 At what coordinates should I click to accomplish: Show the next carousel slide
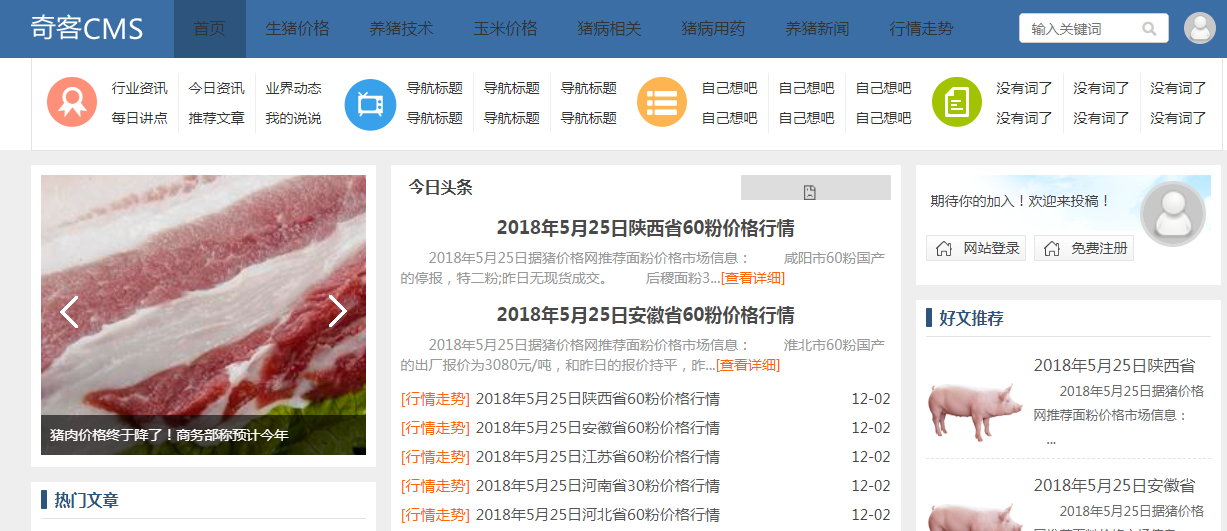coord(338,312)
